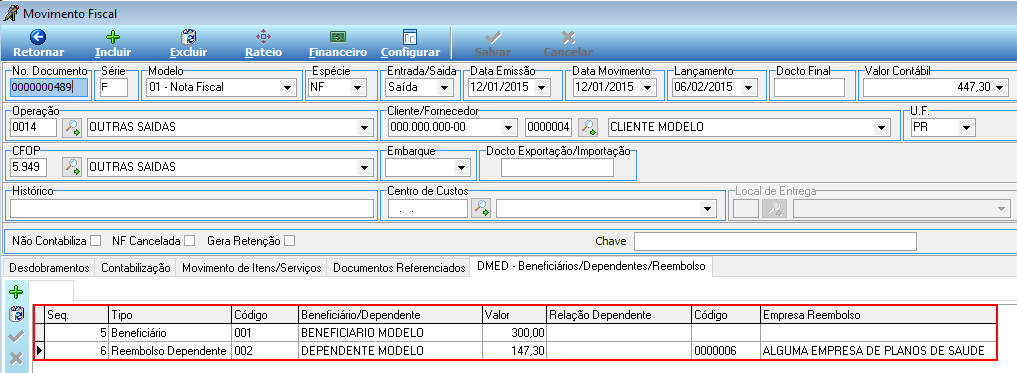Click the DMED grid cancel X
Screen dimensions: 1017x373
point(16,357)
